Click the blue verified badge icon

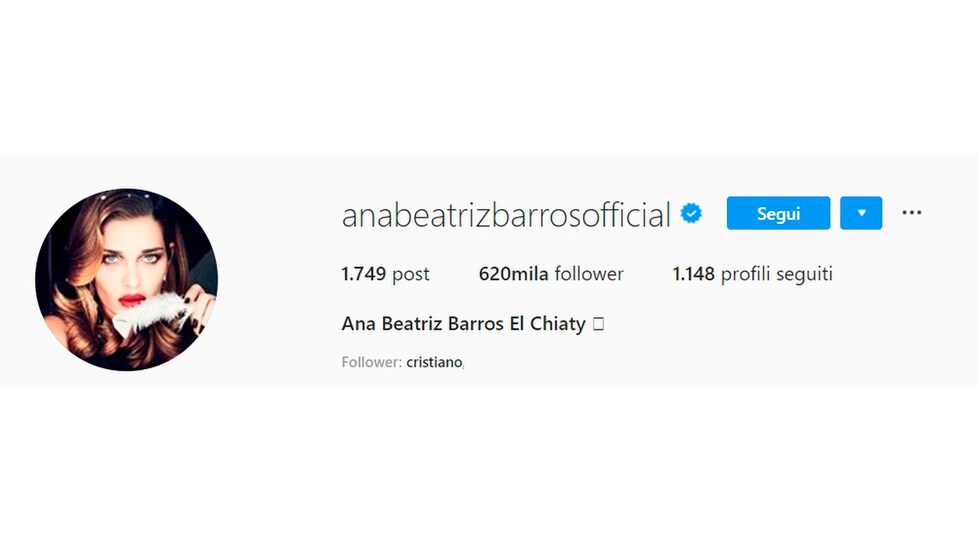pyautogui.click(x=691, y=213)
